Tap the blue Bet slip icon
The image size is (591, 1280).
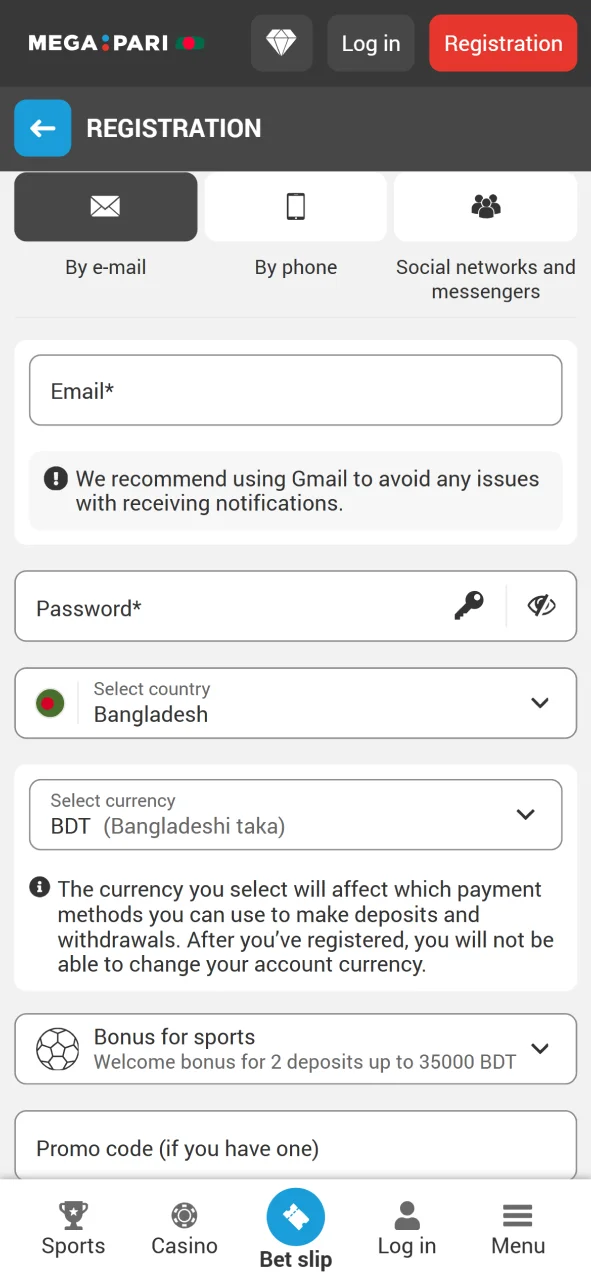click(295, 1218)
